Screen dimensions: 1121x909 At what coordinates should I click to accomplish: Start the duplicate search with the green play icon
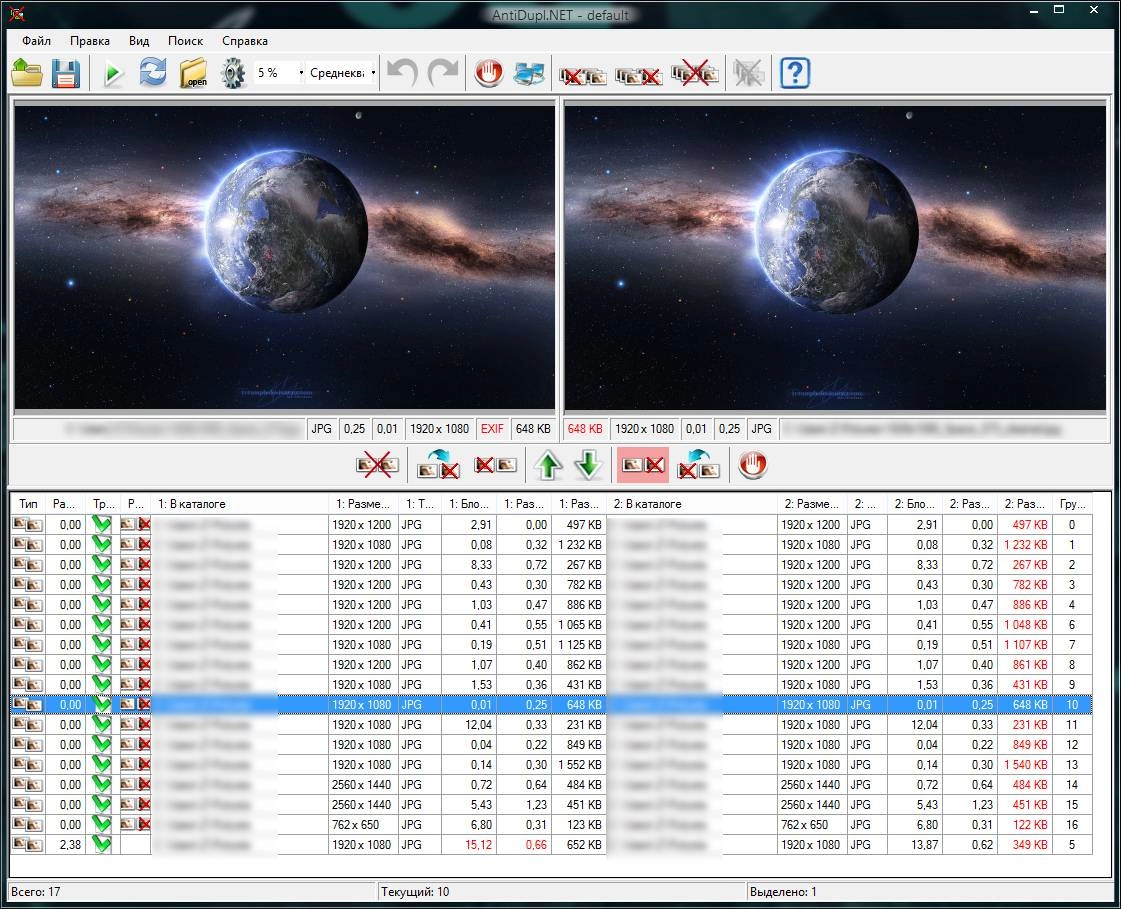tap(114, 73)
